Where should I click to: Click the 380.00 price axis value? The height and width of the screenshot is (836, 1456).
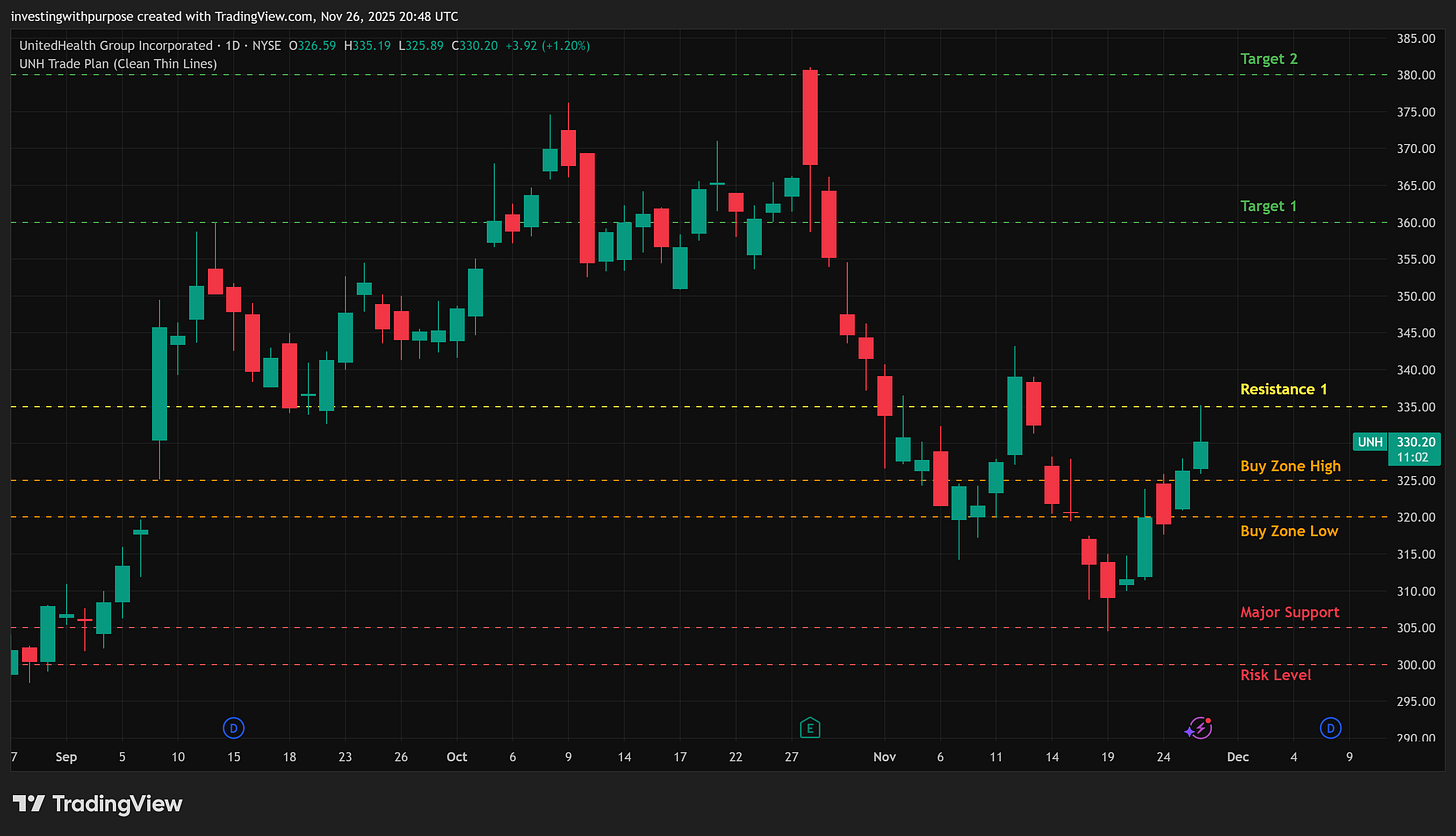(1416, 75)
